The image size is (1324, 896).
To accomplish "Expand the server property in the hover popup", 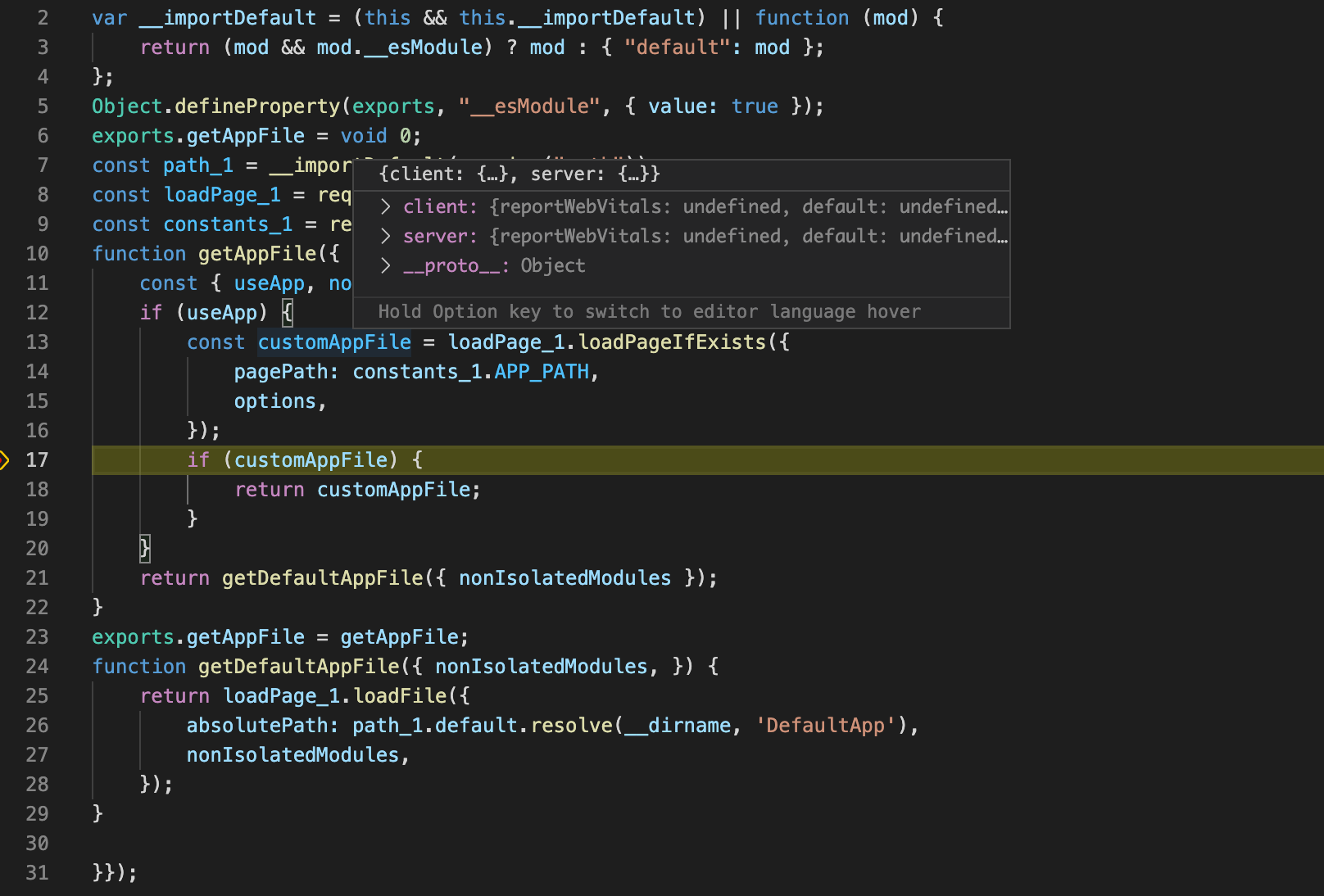I will [384, 236].
